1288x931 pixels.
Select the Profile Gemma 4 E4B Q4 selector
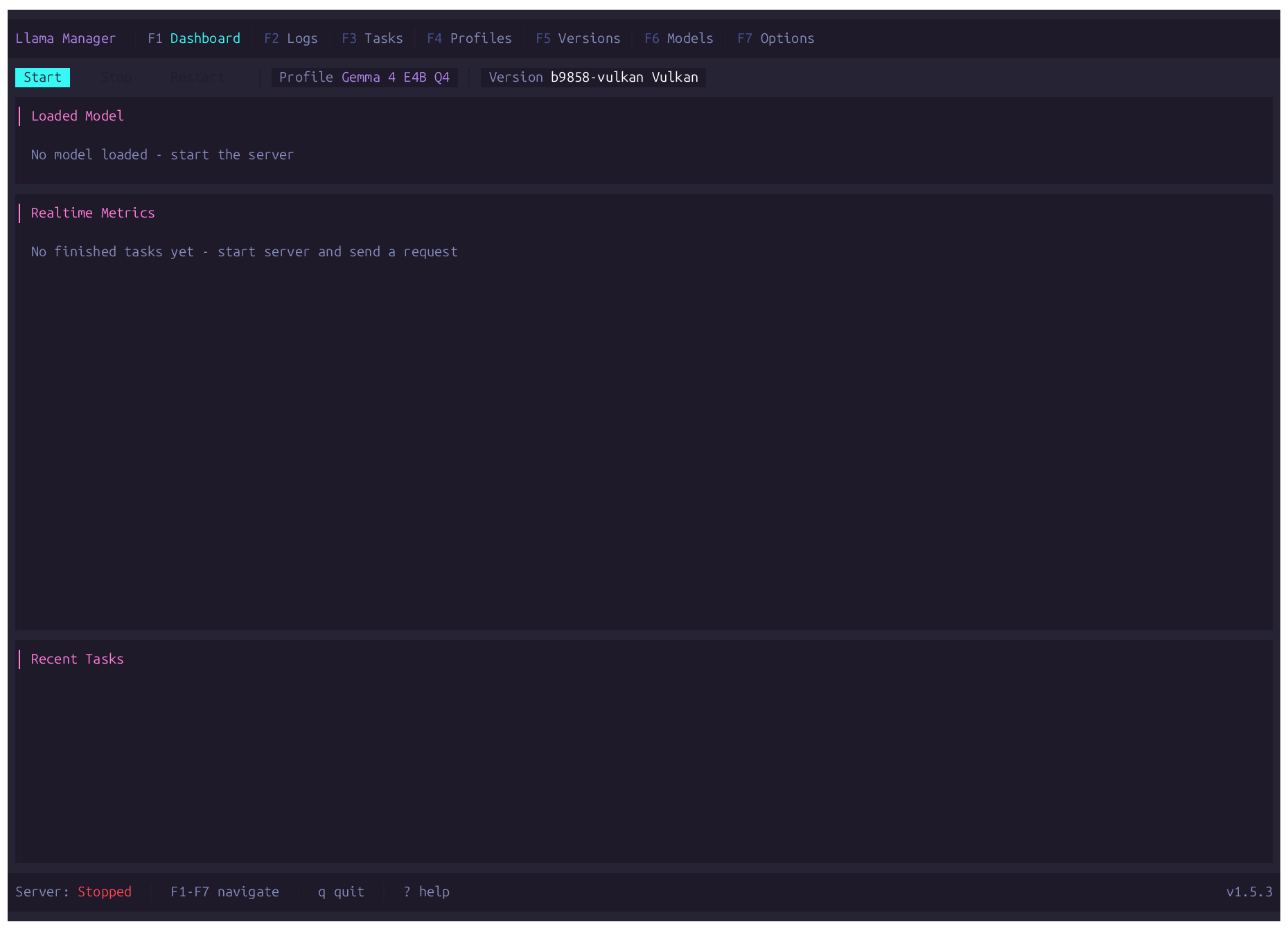364,78
